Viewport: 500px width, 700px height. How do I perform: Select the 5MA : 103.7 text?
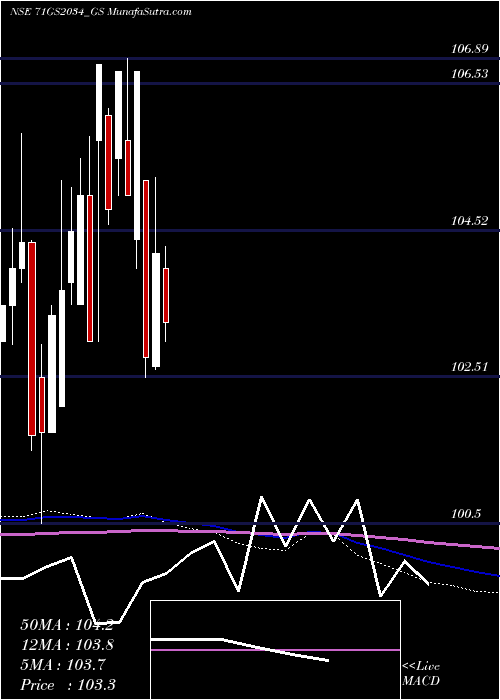63,665
